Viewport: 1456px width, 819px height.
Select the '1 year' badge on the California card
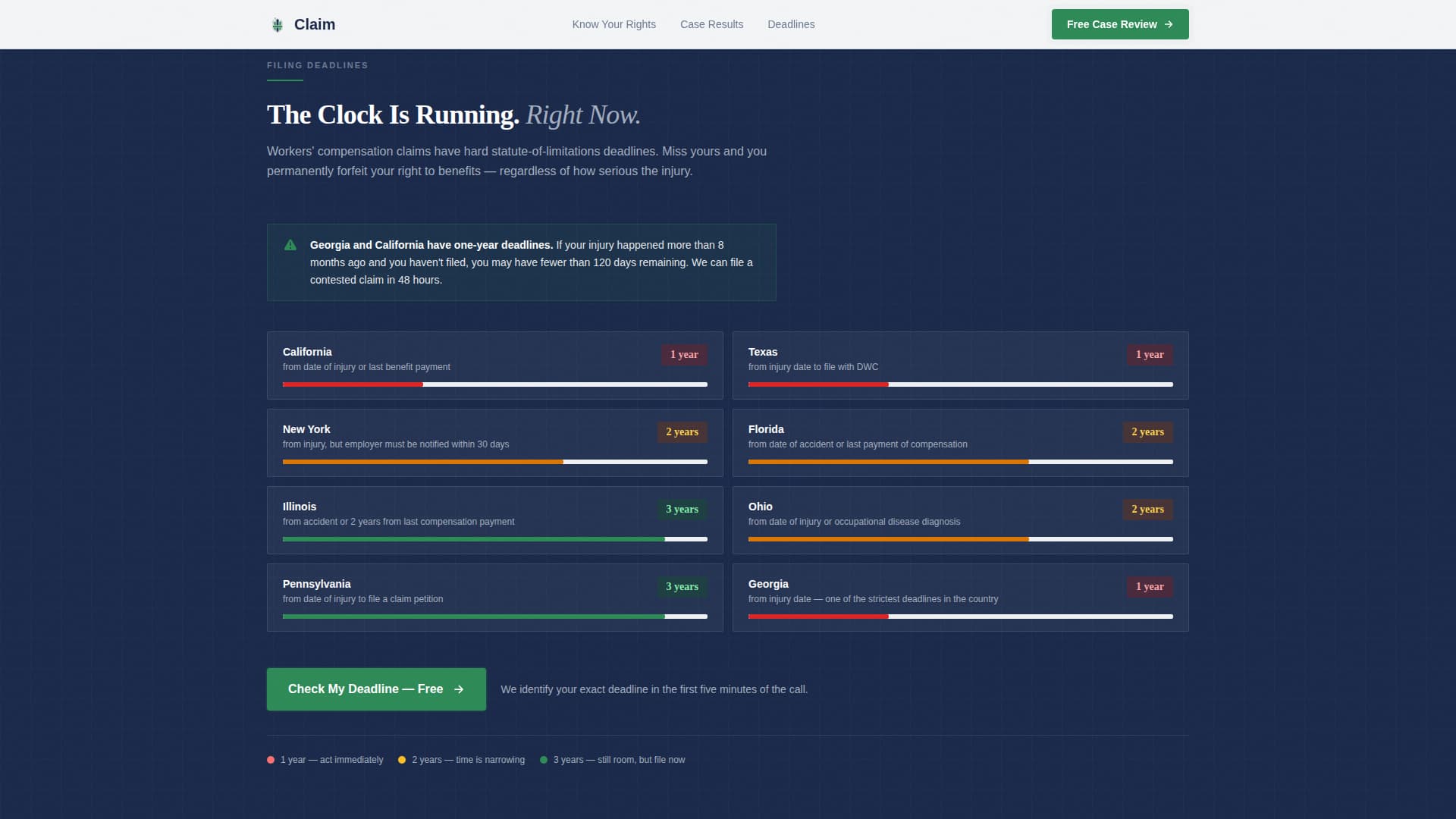point(684,354)
